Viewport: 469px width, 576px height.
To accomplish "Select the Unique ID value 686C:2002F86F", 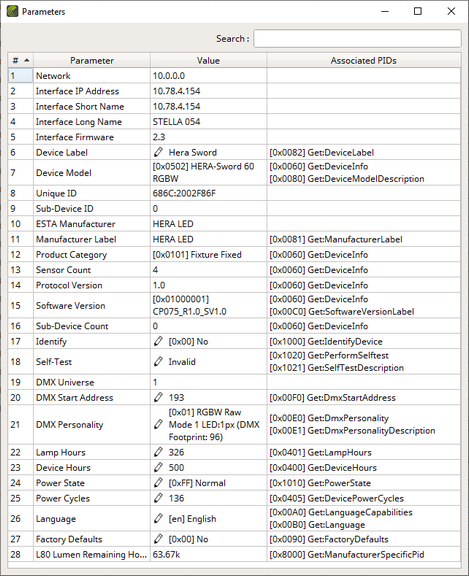I will coord(184,193).
